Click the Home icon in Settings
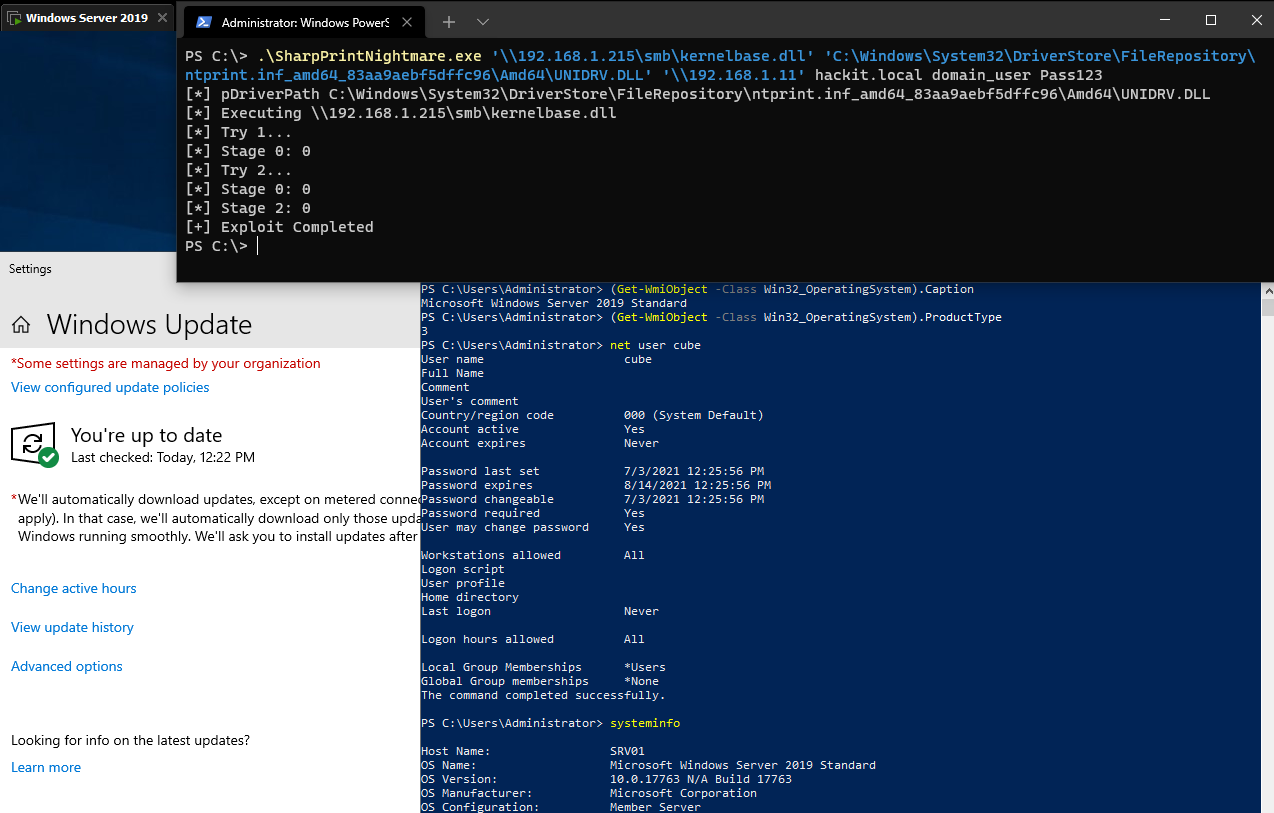 point(21,325)
